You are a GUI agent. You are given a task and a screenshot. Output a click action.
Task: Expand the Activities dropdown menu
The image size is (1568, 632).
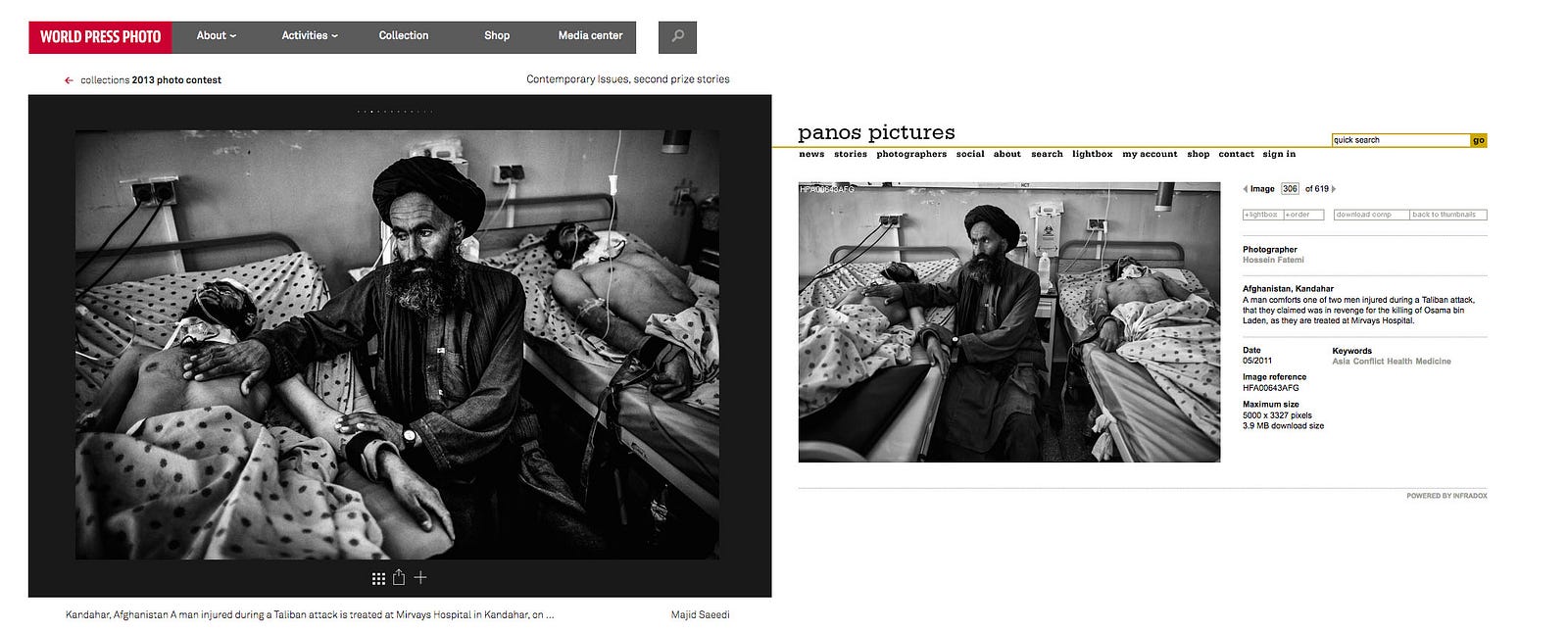[x=310, y=36]
